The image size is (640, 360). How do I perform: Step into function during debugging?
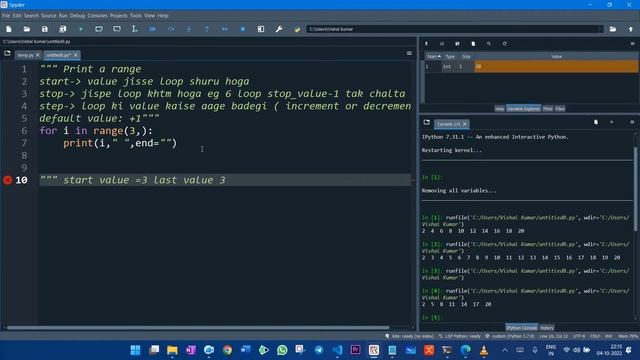tap(189, 29)
